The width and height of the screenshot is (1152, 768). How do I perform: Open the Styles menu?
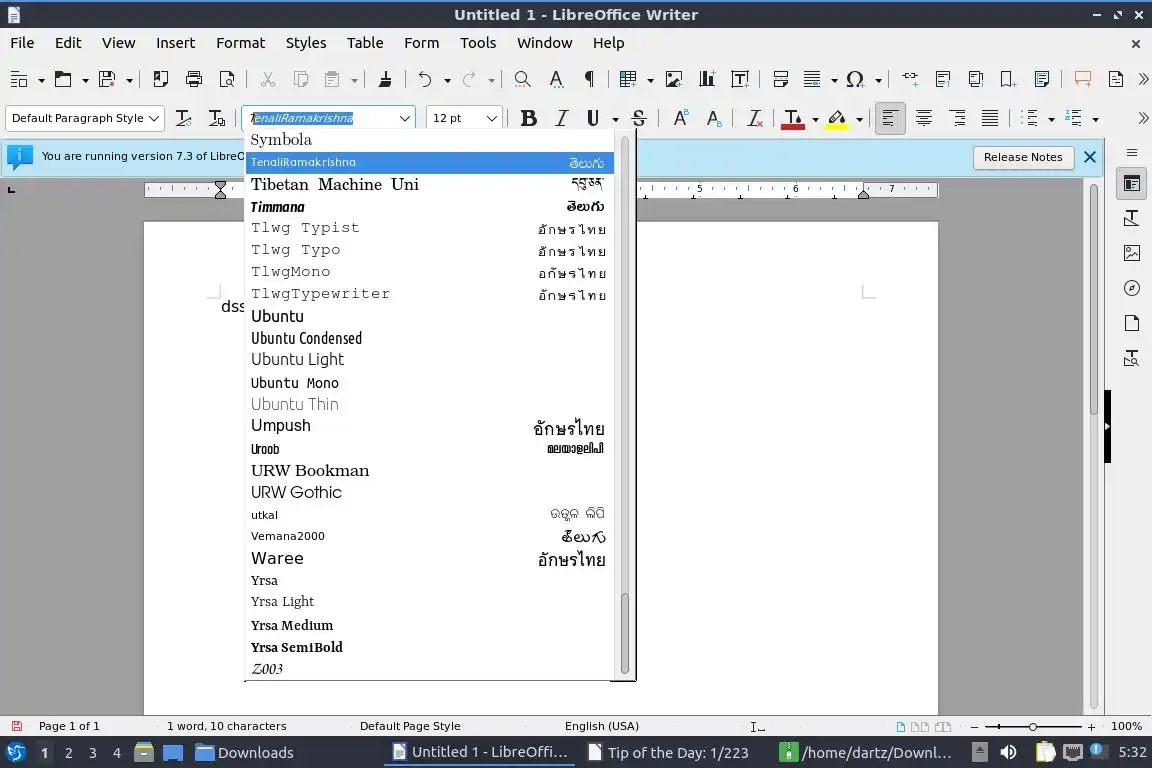point(306,43)
